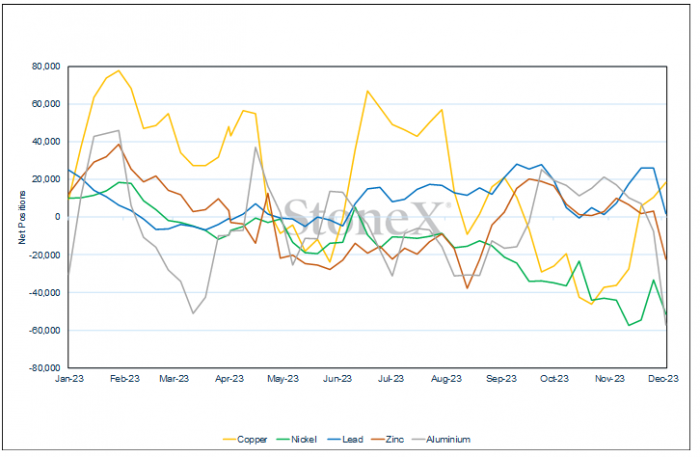Click the Aluminium line low point in late Mar-23

[x=193, y=313]
